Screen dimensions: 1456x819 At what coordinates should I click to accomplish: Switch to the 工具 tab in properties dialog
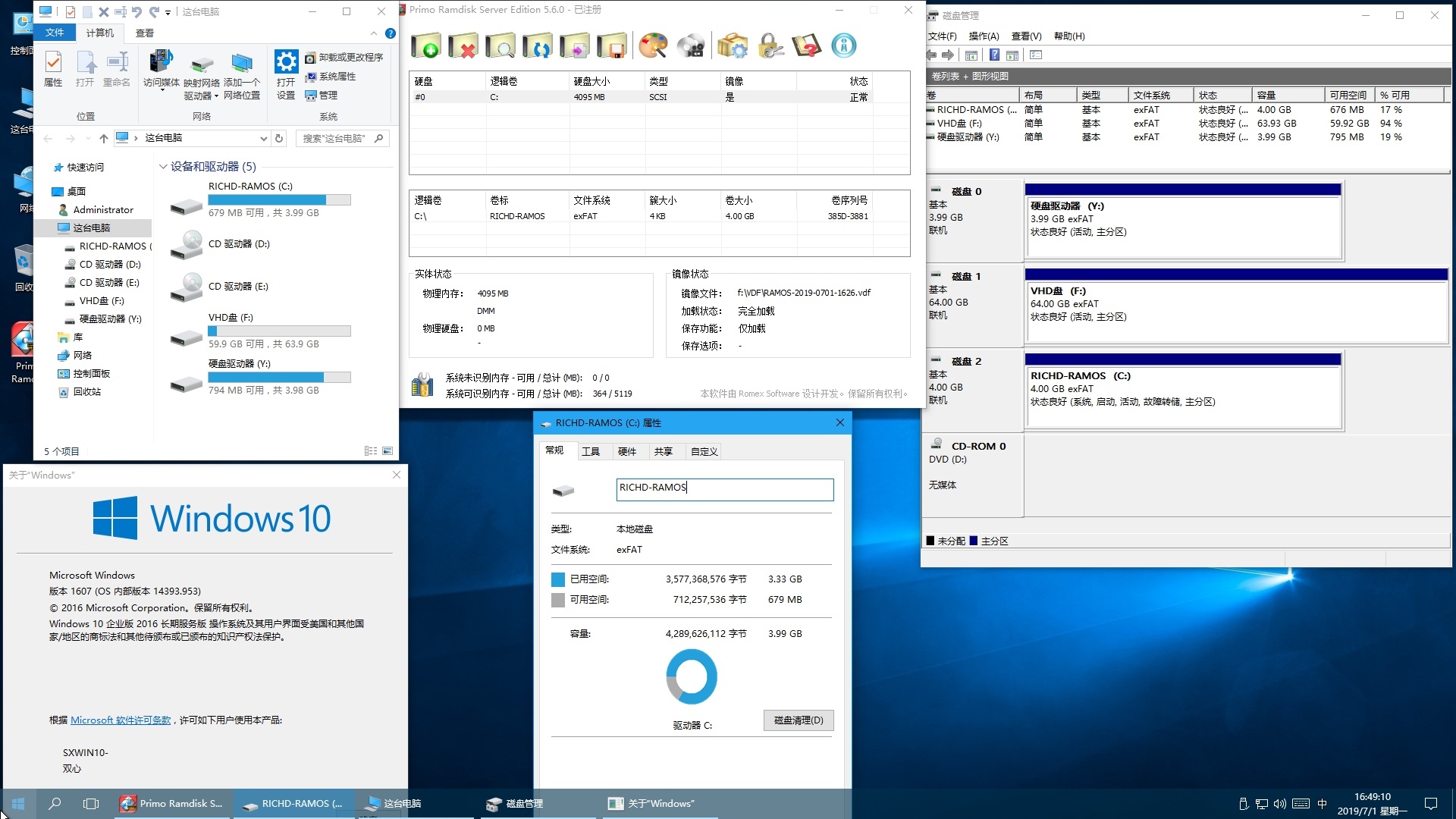(x=591, y=451)
